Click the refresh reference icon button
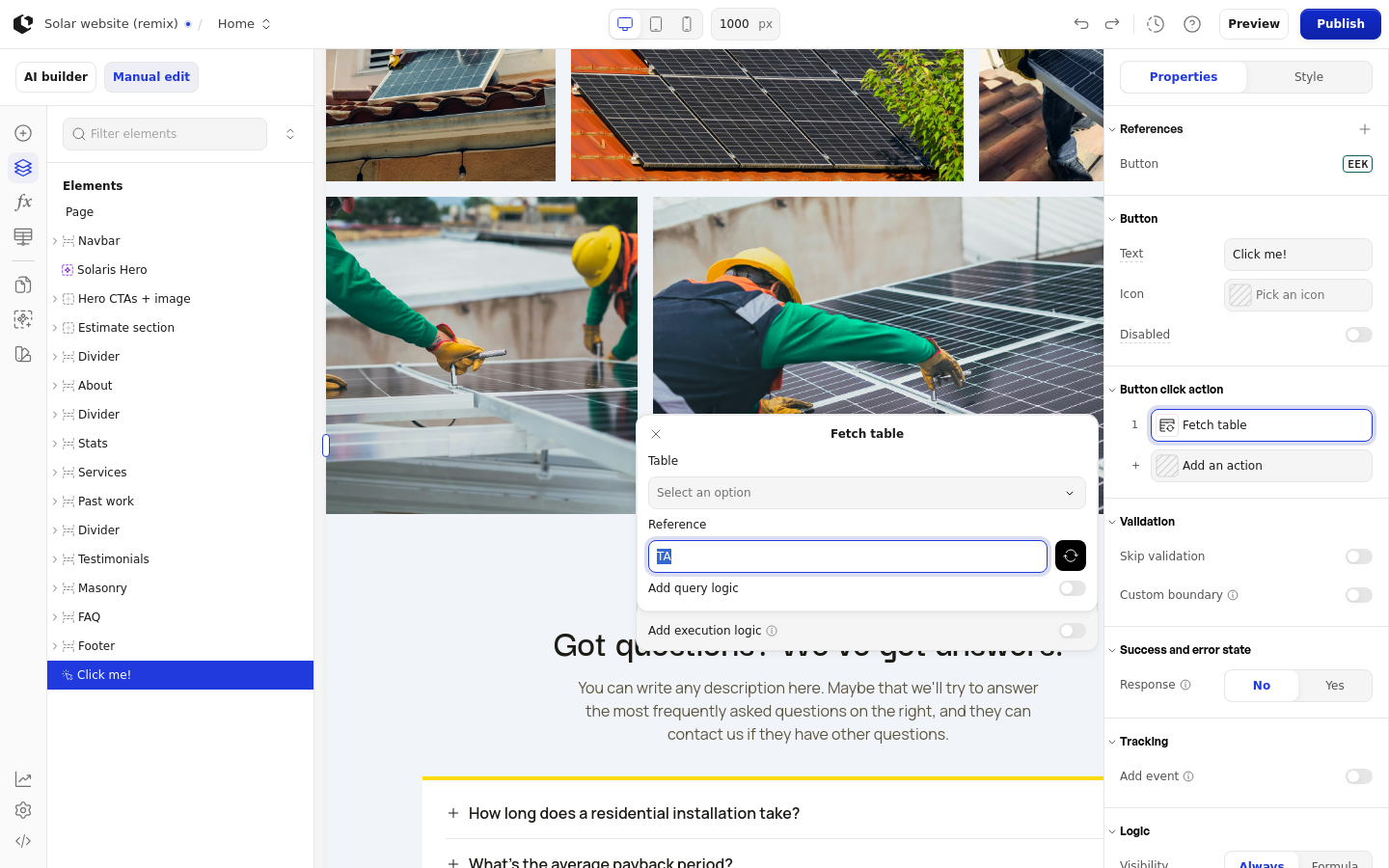This screenshot has height=868, width=1389. point(1071,556)
